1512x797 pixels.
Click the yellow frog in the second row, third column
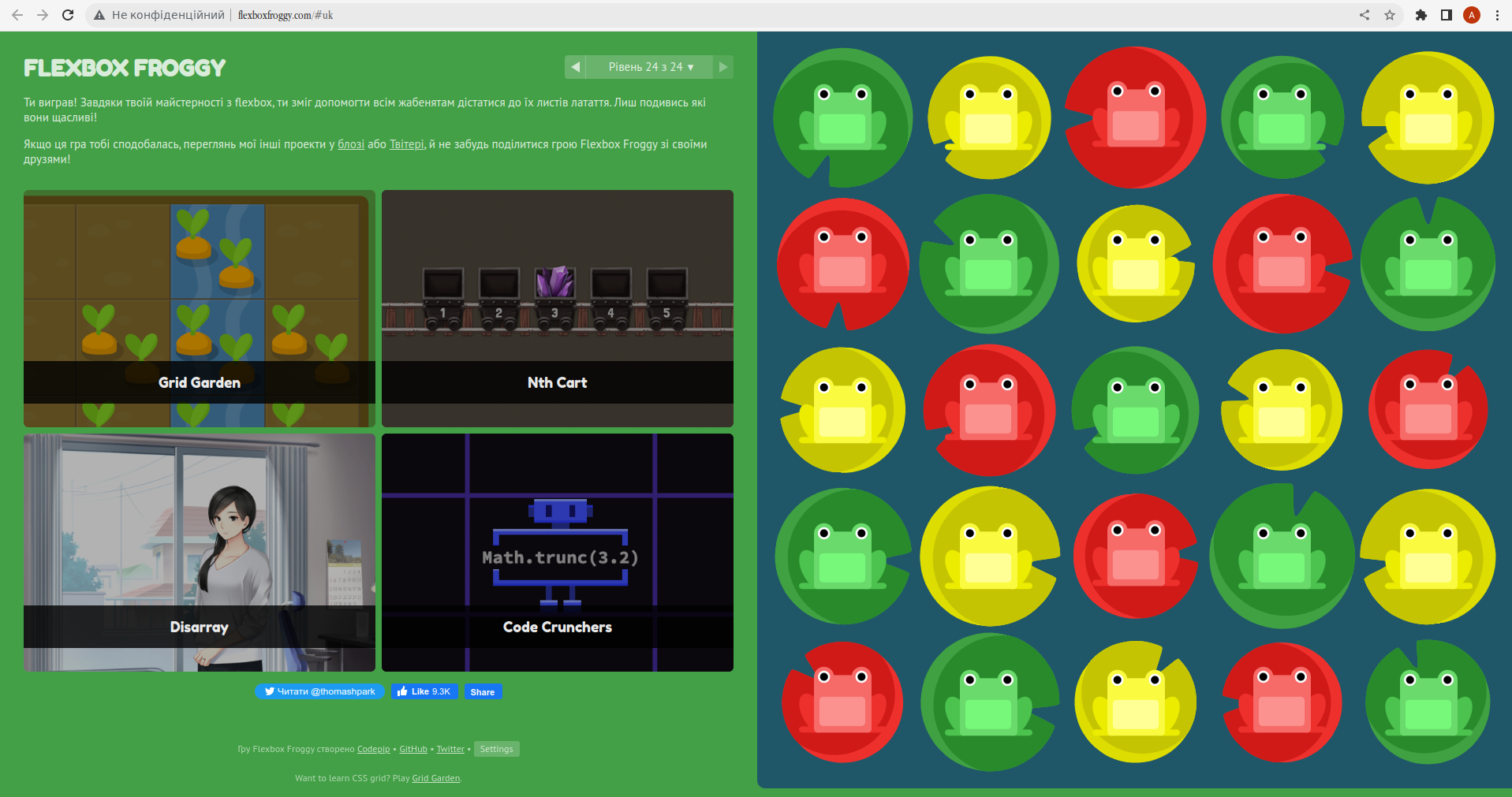[x=1136, y=263]
